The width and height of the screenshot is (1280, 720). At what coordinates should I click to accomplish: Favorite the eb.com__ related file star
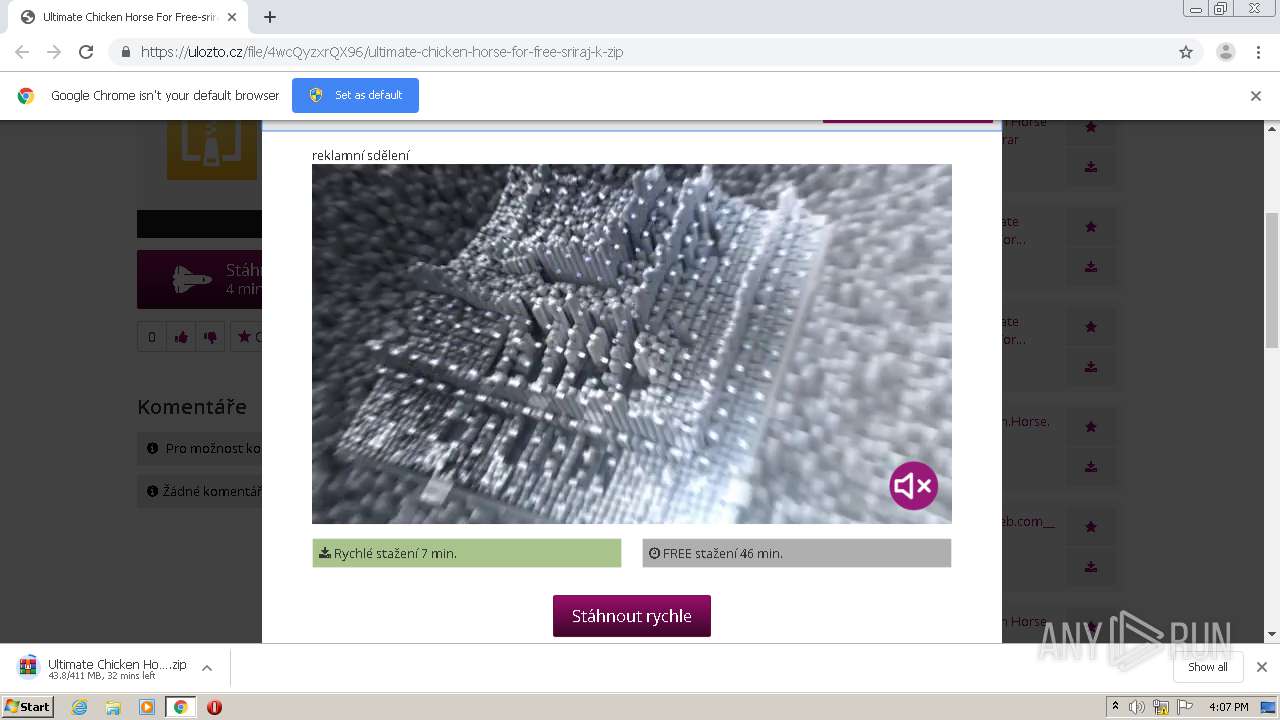click(1091, 527)
